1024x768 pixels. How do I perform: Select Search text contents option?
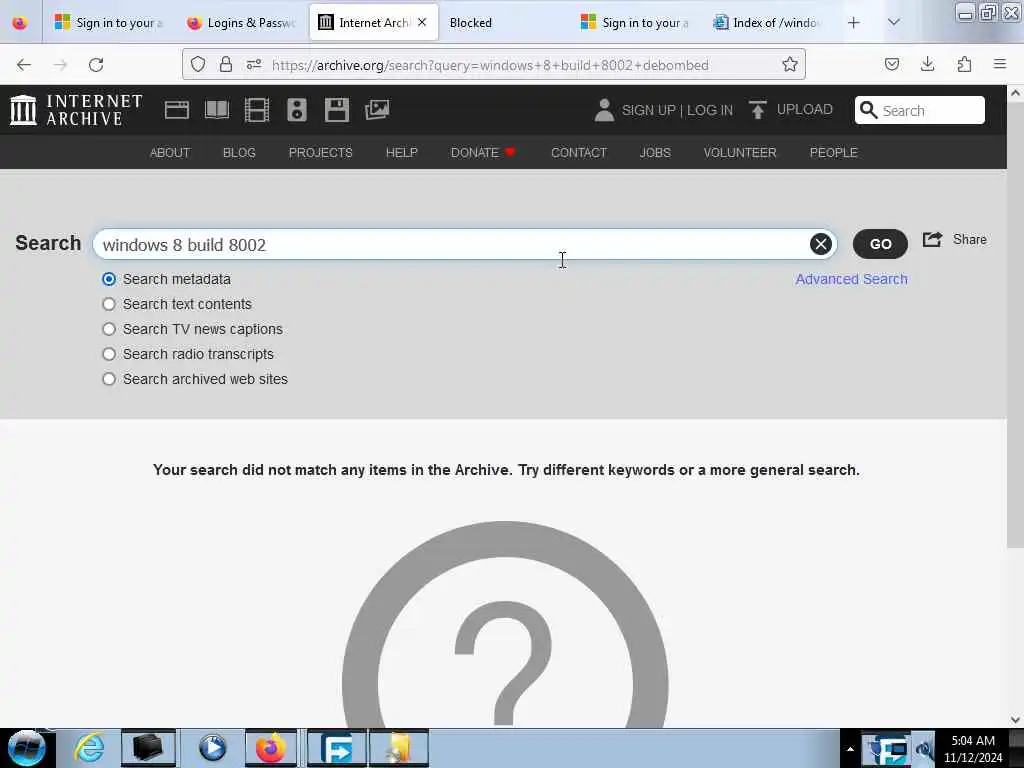point(109,304)
